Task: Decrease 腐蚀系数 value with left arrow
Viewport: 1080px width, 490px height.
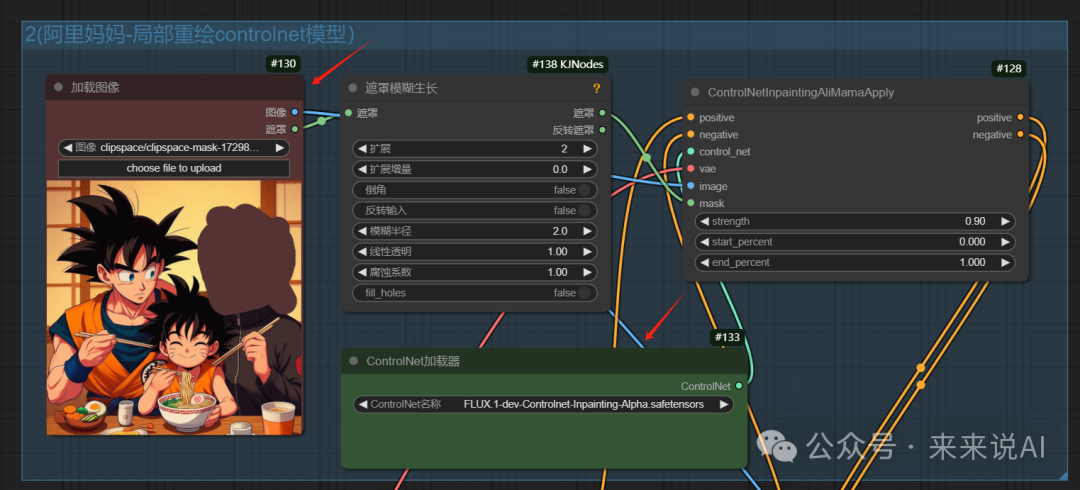Action: pos(363,272)
